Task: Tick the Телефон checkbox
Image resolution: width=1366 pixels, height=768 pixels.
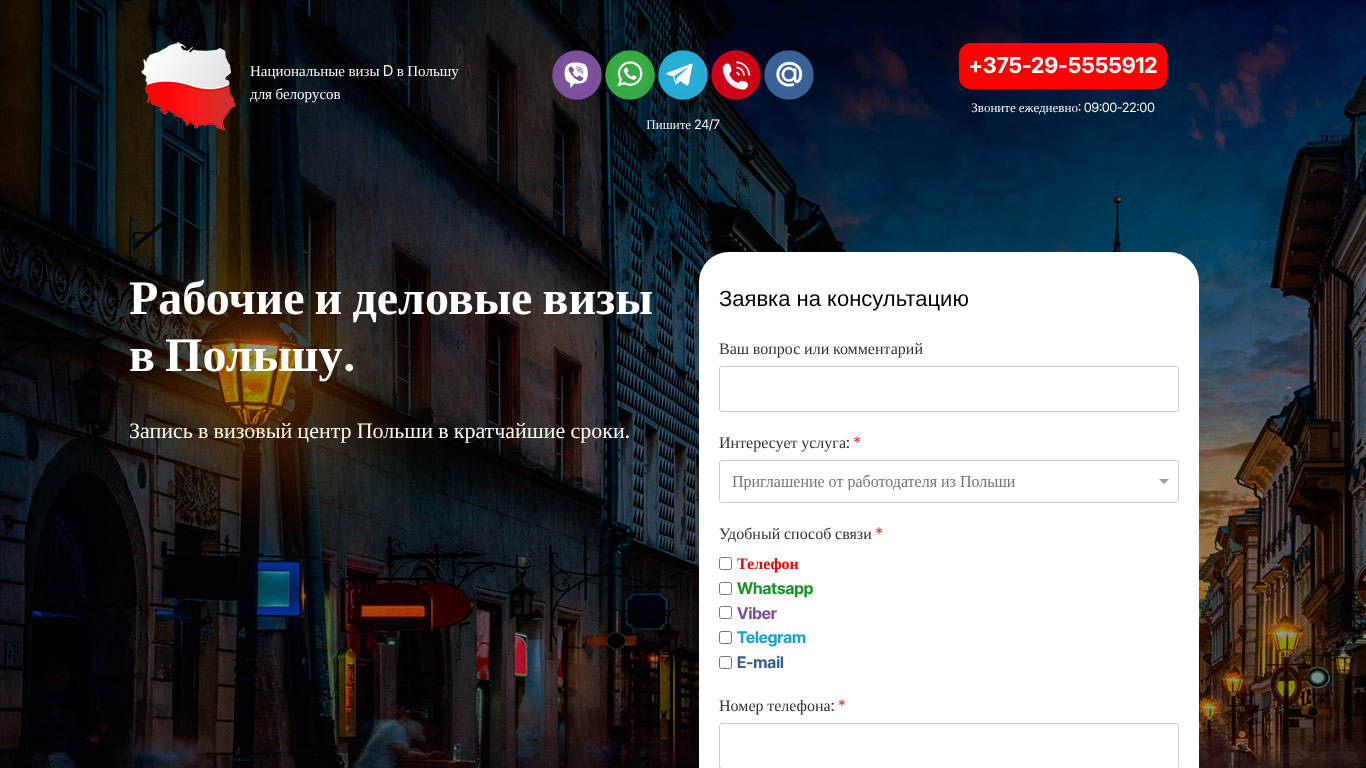Action: 726,564
